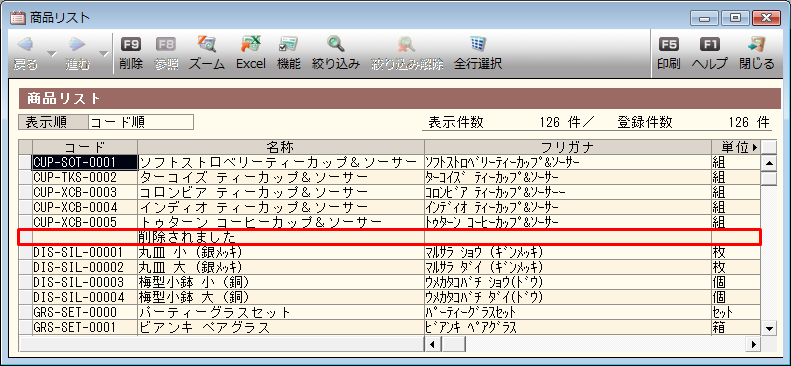The image size is (791, 366).
Task: Click unit cell 箱 for GRS-SET-0001
Action: (x=736, y=328)
